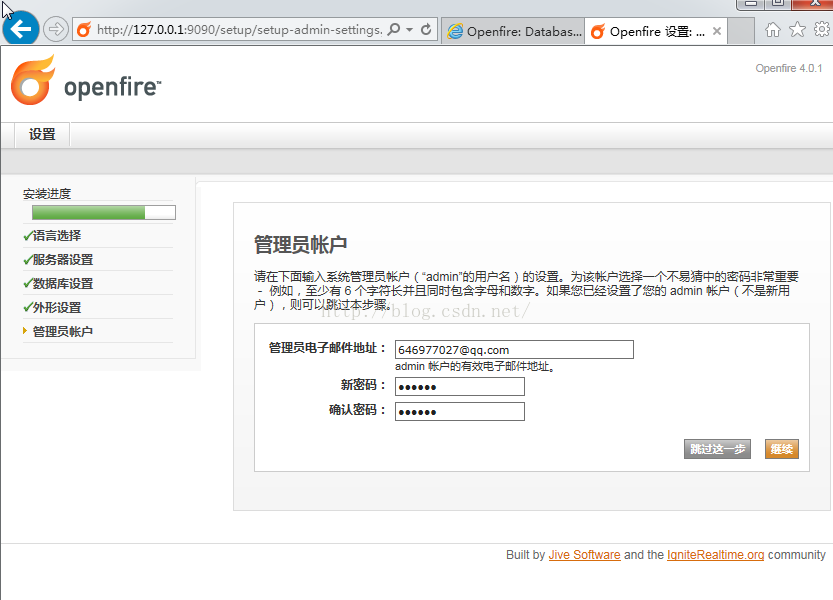Click the browser back arrow button
Image resolution: width=833 pixels, height=600 pixels.
[x=21, y=29]
